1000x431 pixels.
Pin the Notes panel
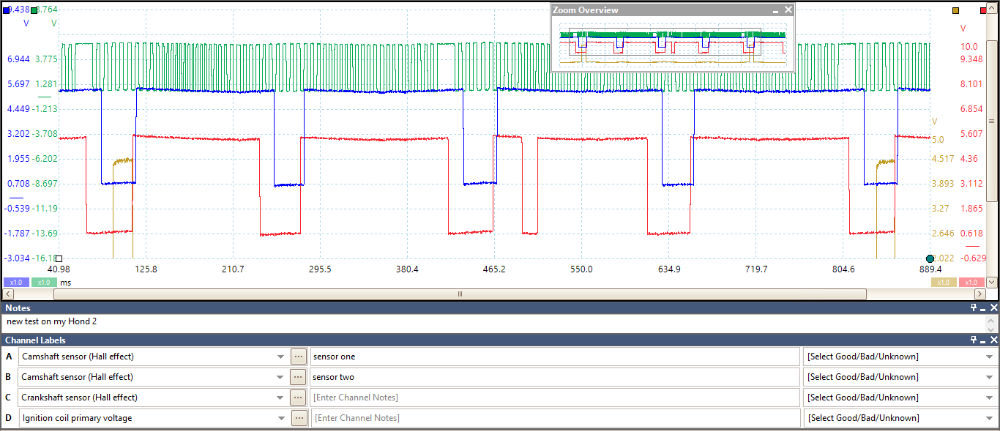click(x=973, y=309)
